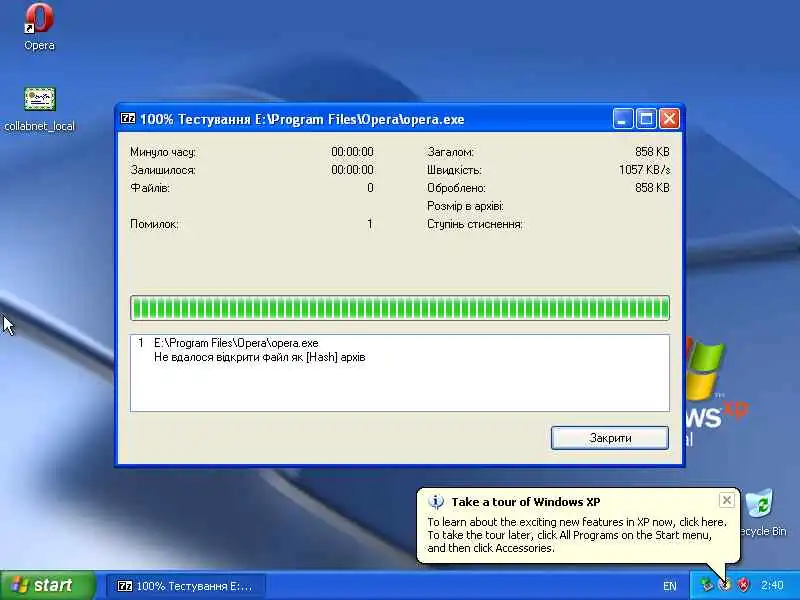Image resolution: width=800 pixels, height=600 pixels.
Task: Click the Ступінь стиснення: label
Action: pyautogui.click(x=475, y=224)
